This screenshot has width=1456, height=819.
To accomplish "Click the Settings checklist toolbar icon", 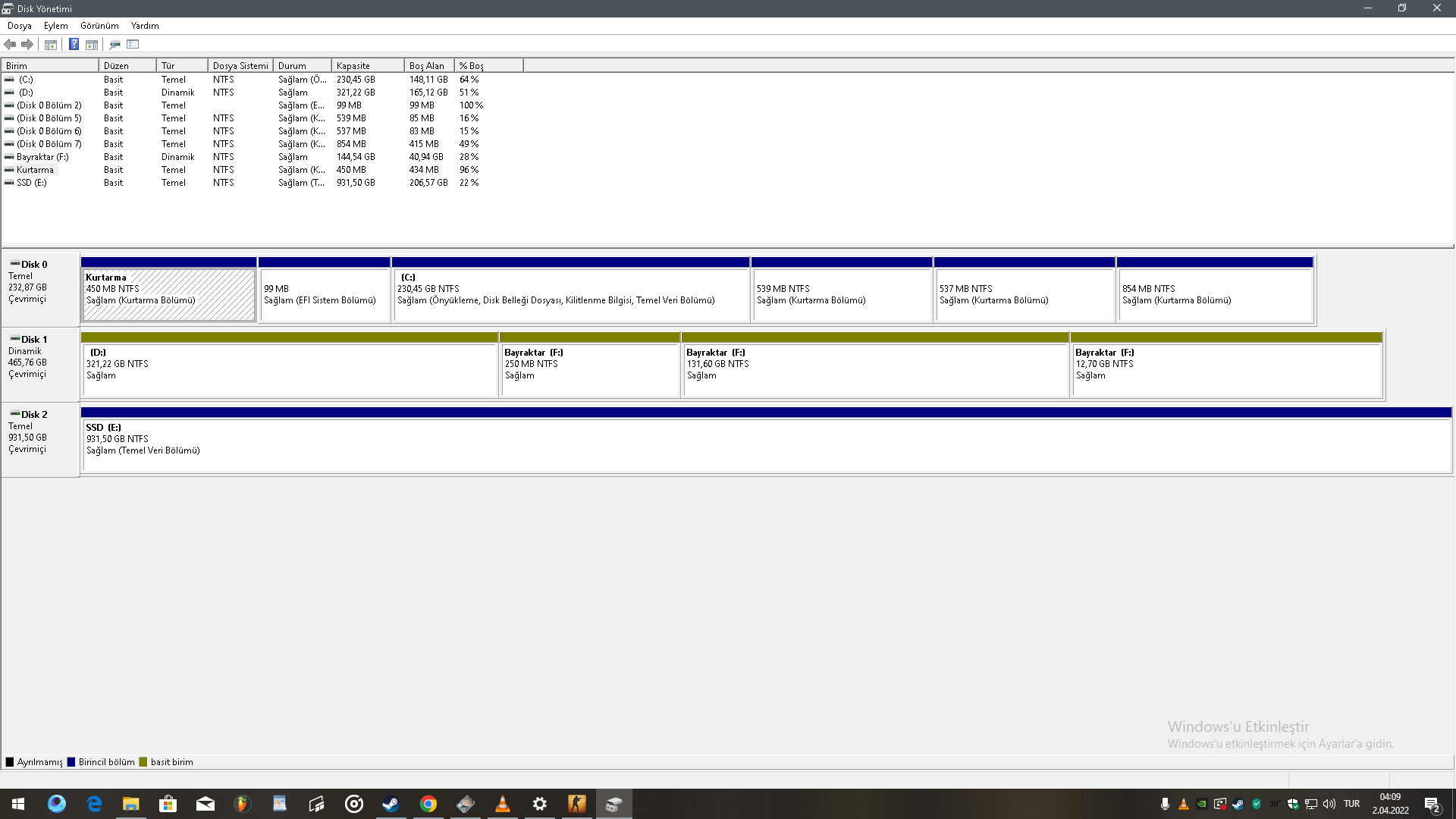I will (x=133, y=45).
